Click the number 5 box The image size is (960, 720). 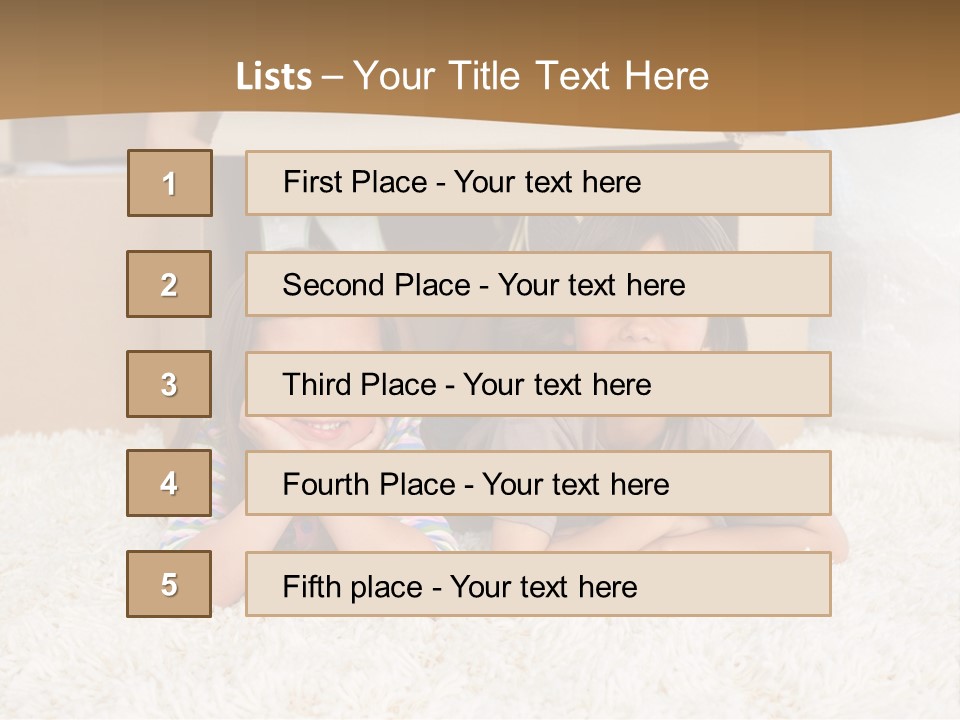point(169,584)
